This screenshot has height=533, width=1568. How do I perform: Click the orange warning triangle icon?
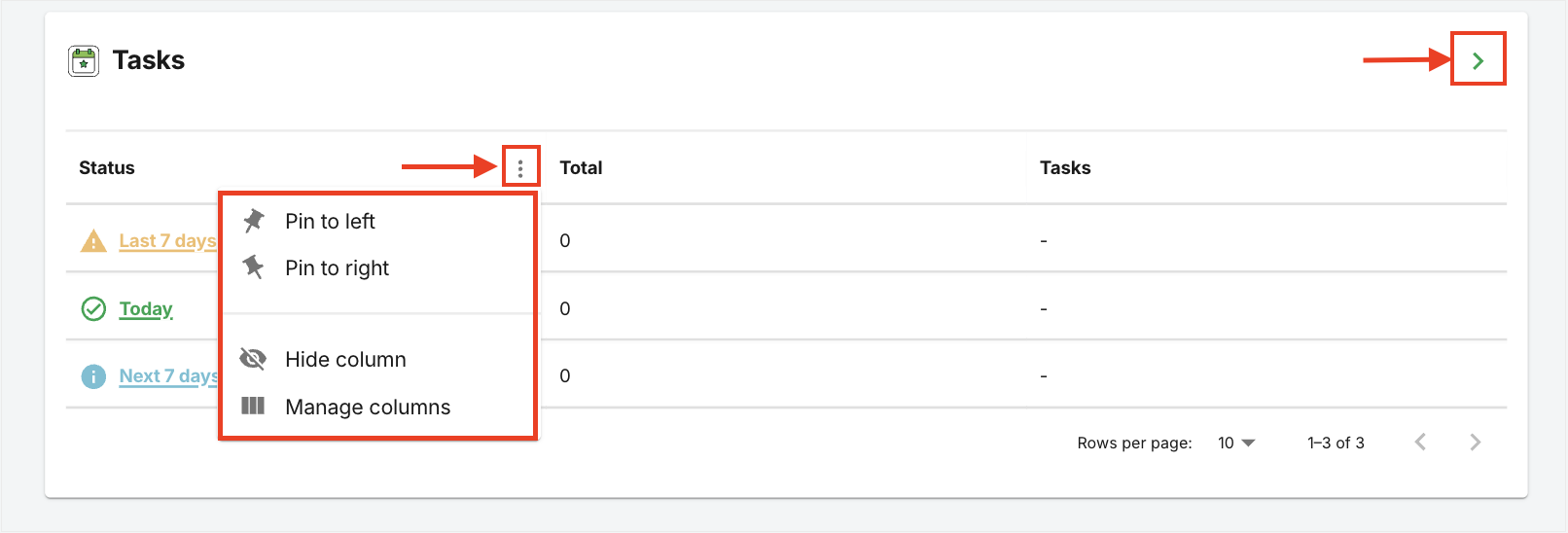tap(93, 241)
